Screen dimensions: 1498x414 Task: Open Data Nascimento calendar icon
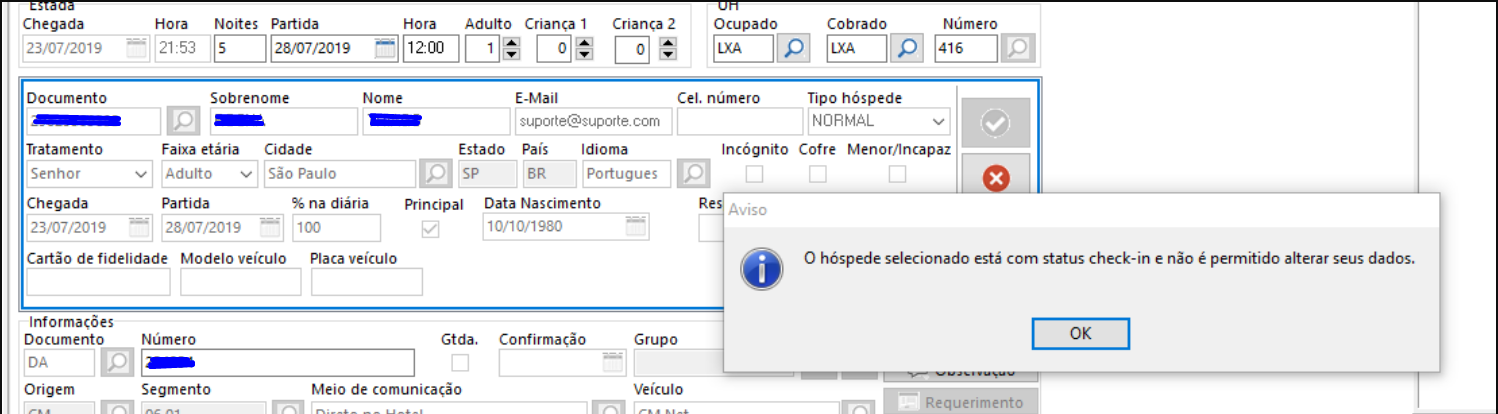coord(635,227)
